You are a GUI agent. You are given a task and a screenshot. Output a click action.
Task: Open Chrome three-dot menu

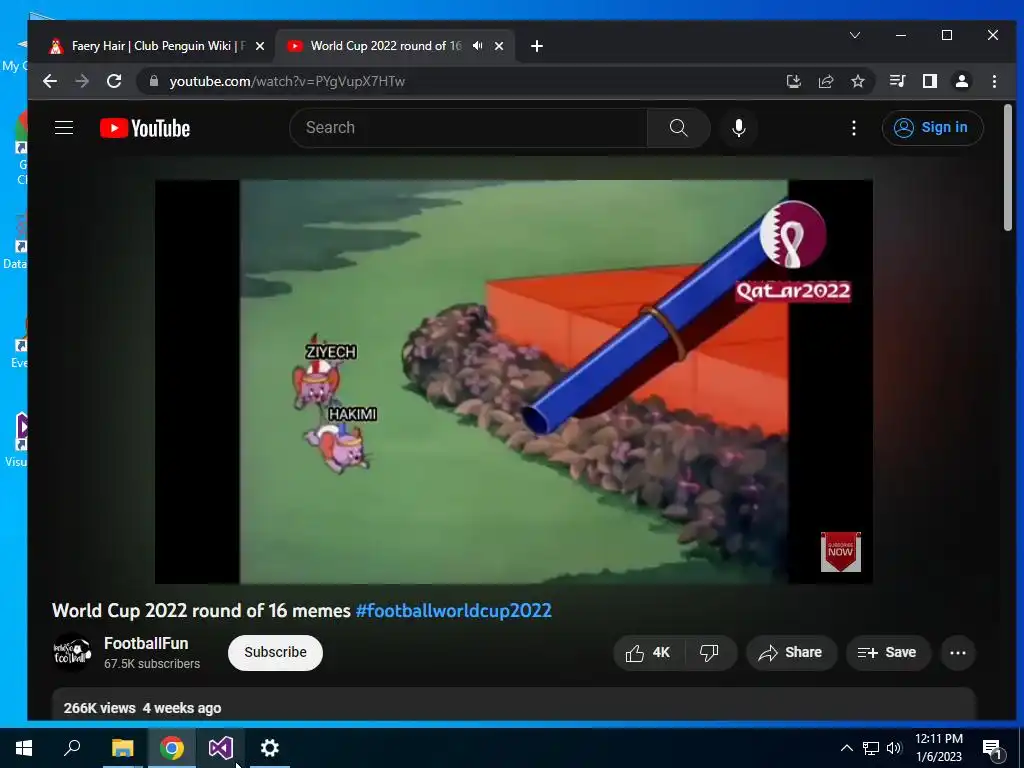(x=994, y=81)
